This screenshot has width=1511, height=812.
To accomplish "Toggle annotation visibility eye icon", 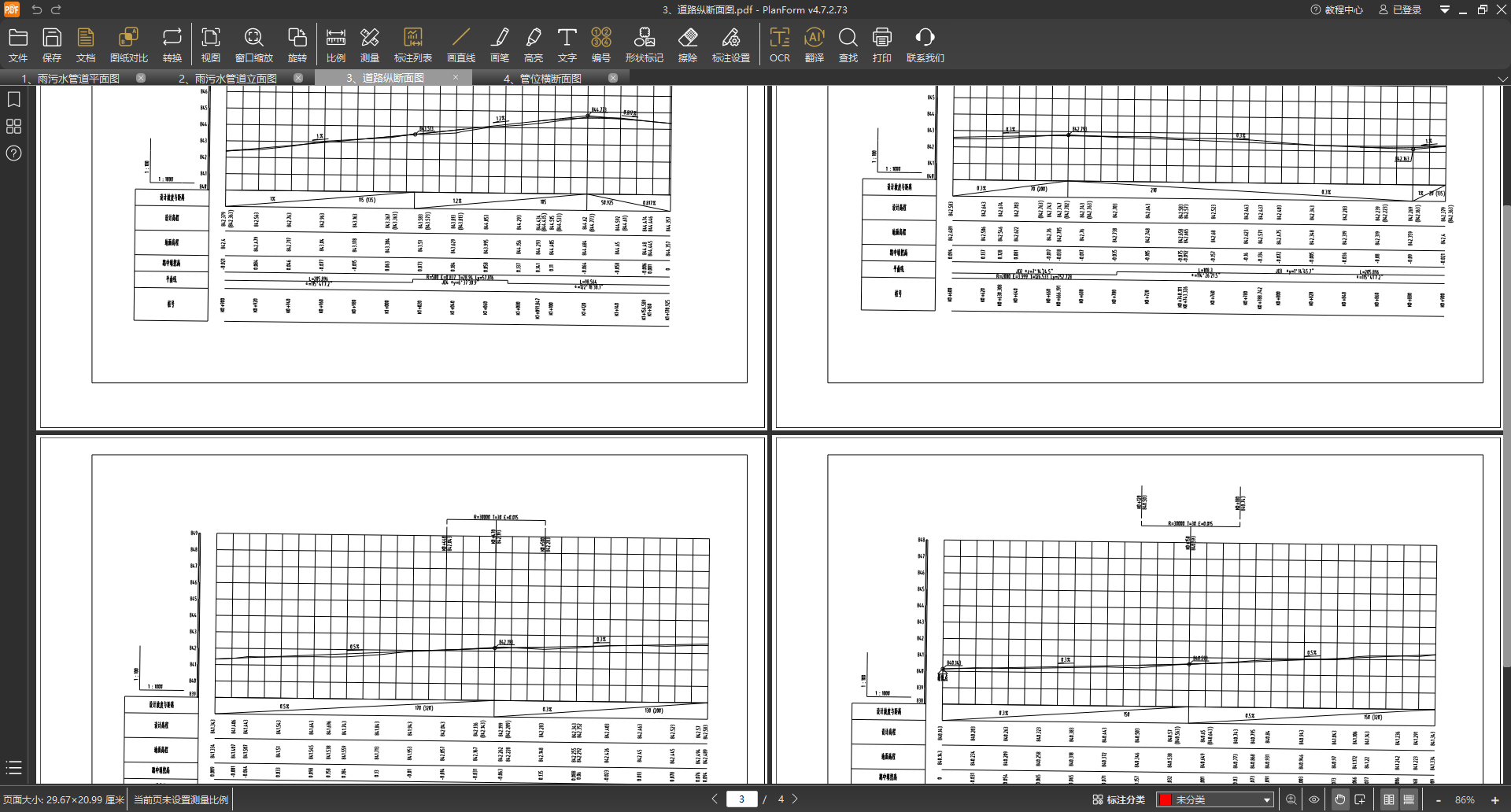I will pyautogui.click(x=1313, y=799).
